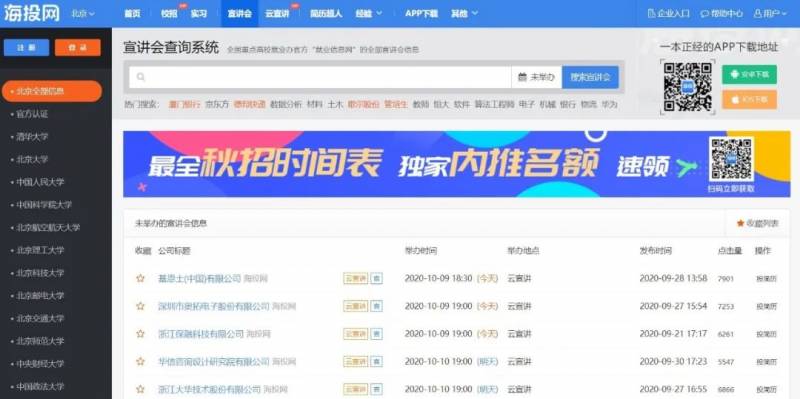The height and width of the screenshot is (399, 800).
Task: Click the orange 登录 button
Action: tap(78, 47)
